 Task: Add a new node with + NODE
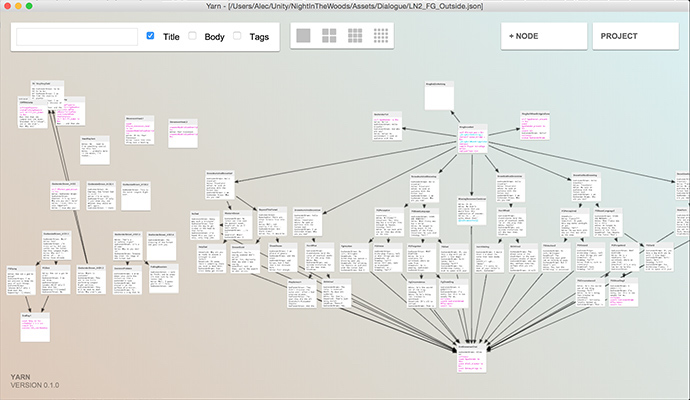click(544, 36)
